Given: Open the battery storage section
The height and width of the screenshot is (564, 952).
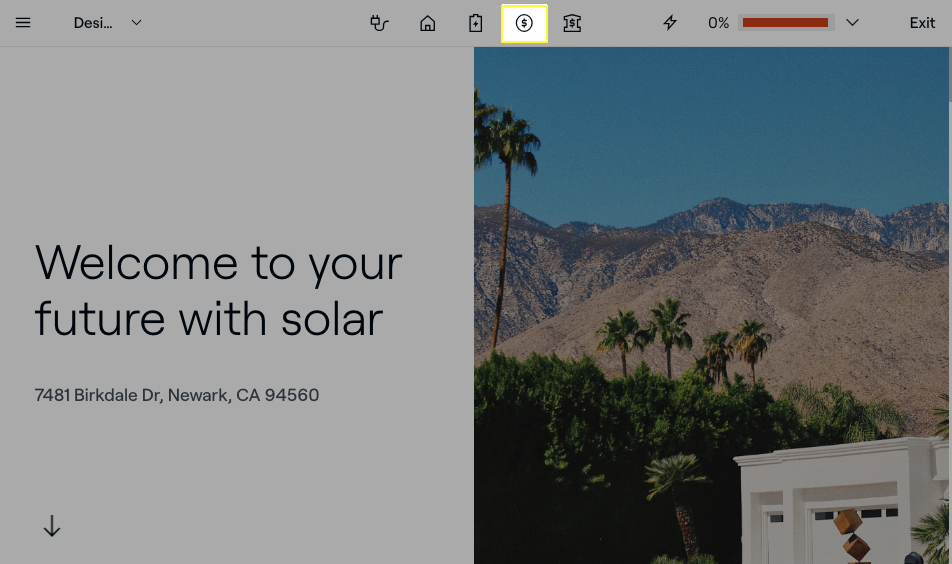Looking at the screenshot, I should pyautogui.click(x=476, y=23).
